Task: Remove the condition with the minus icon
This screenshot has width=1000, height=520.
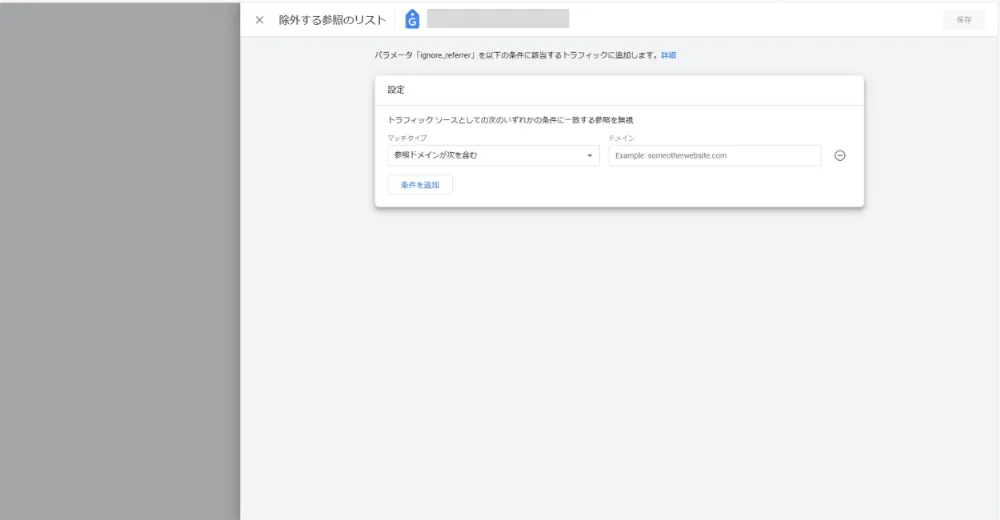Action: click(840, 155)
